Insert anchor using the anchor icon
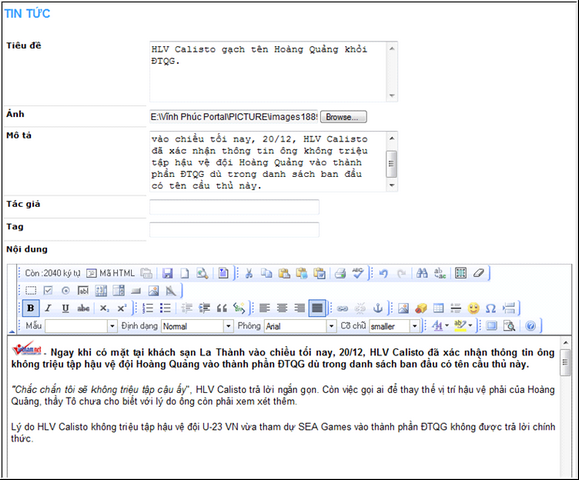579x480 pixels. click(377, 308)
